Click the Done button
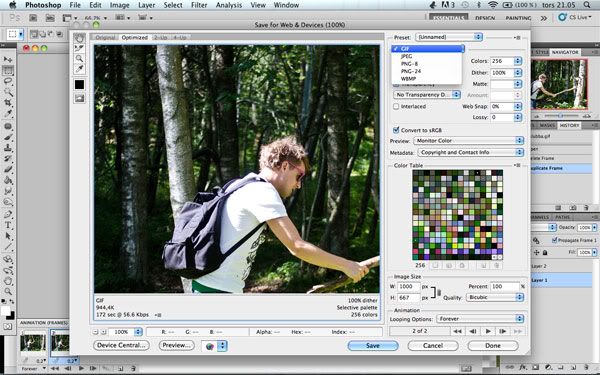600x375 pixels. [x=493, y=346]
